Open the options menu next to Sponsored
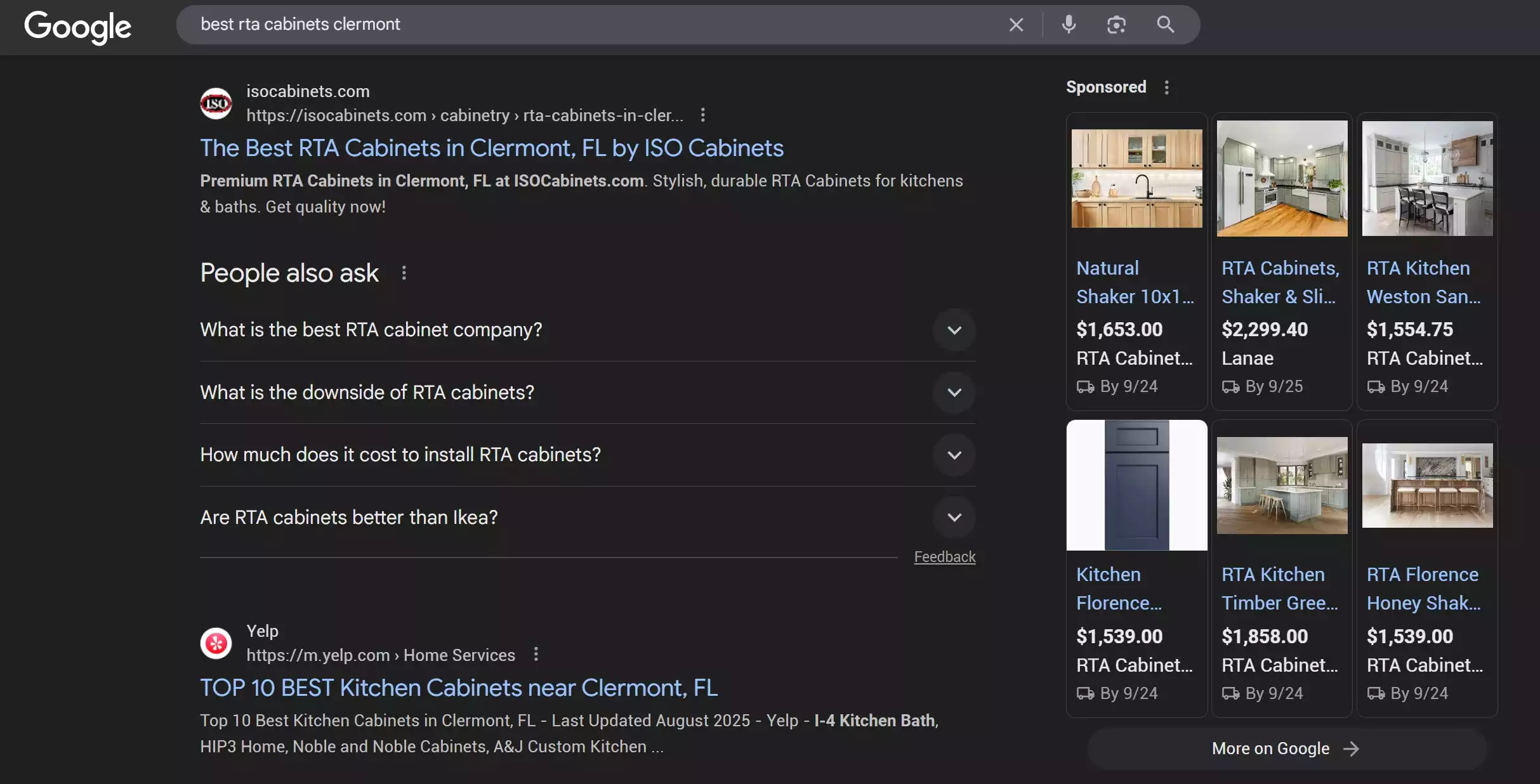Image resolution: width=1540 pixels, height=784 pixels. point(1166,88)
